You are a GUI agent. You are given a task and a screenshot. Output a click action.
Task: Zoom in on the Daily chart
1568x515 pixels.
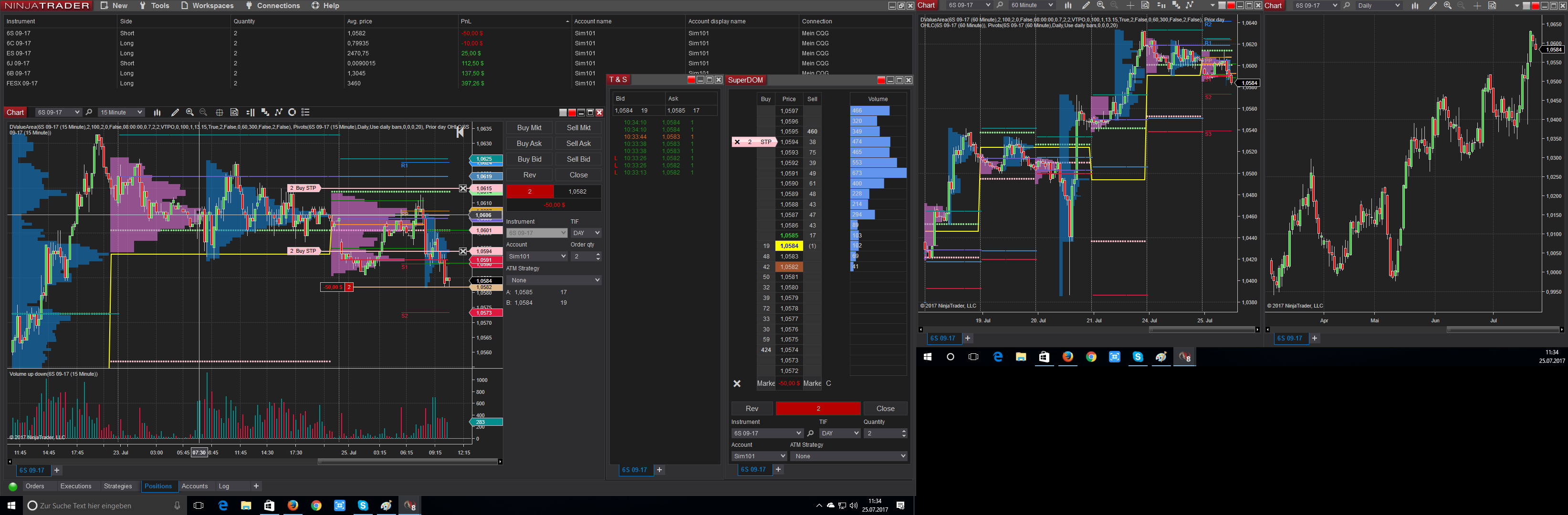pyautogui.click(x=1447, y=5)
